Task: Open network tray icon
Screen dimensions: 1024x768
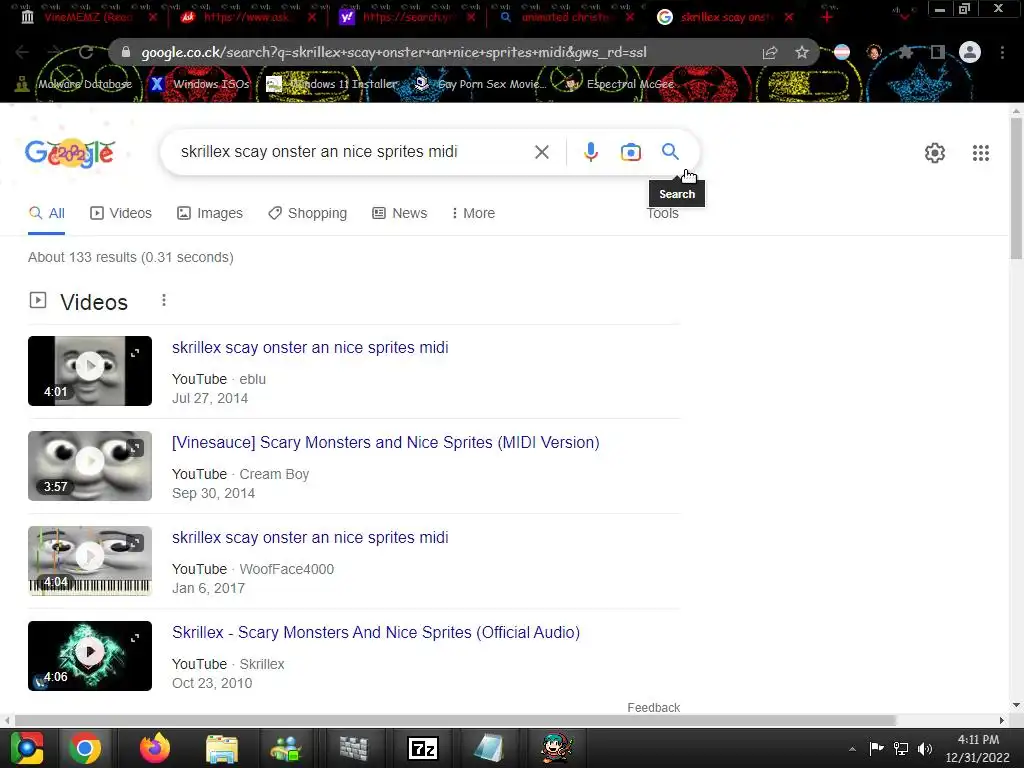Action: 901,748
